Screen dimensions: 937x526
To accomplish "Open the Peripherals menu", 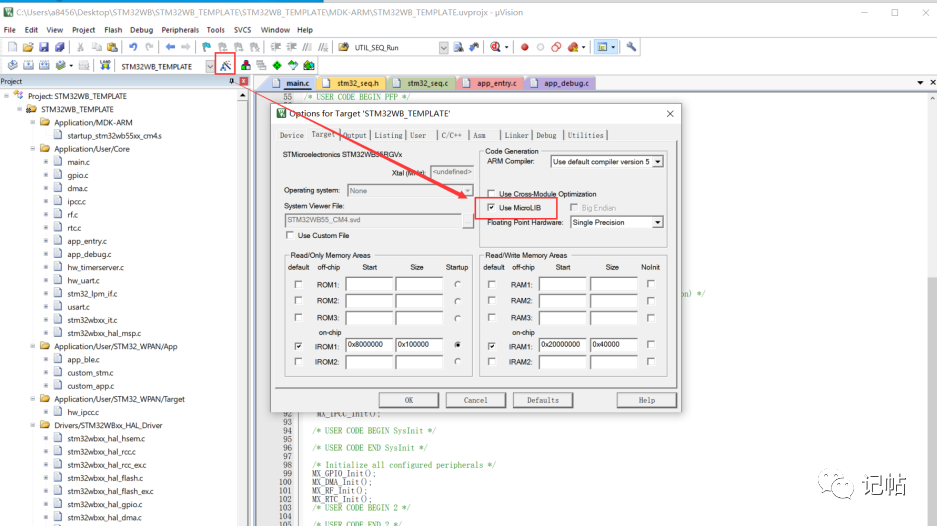I will coord(180,30).
